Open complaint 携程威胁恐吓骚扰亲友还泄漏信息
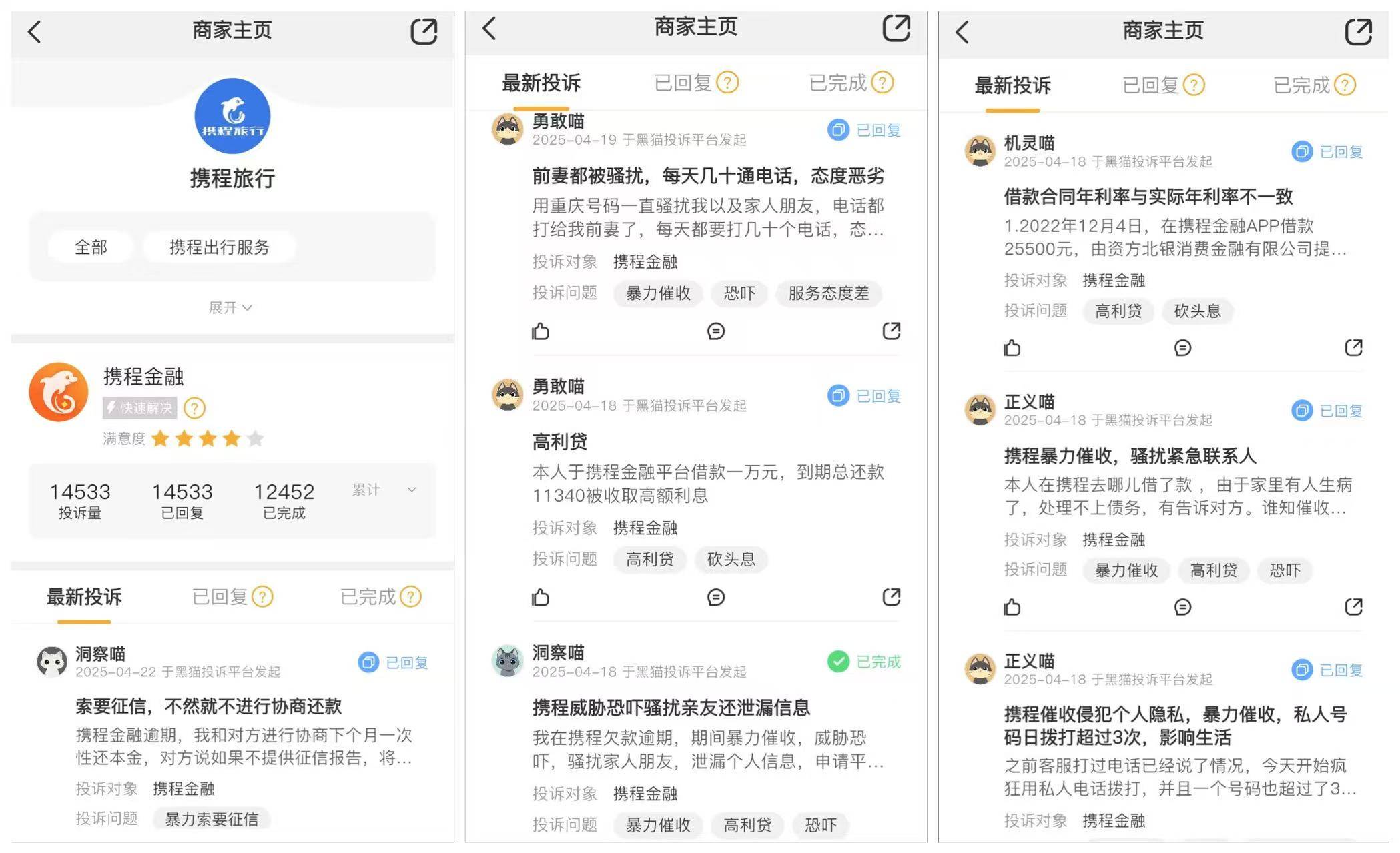This screenshot has height=853, width=1400. coord(671,707)
